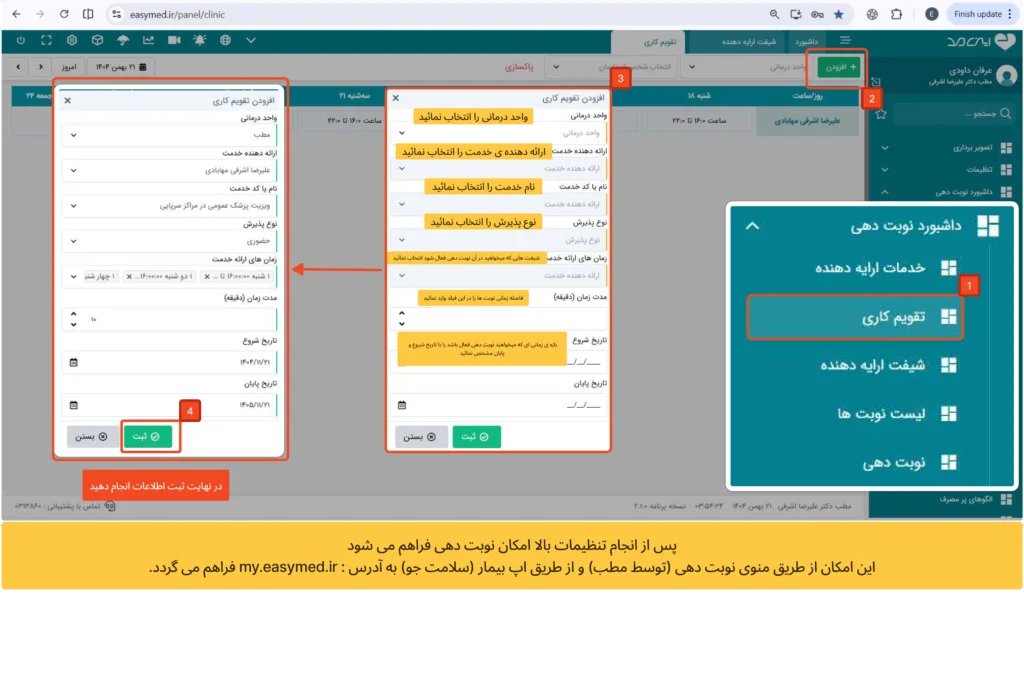Click the جستجو search field in the sidebar
The height and width of the screenshot is (692, 1024).
(953, 114)
